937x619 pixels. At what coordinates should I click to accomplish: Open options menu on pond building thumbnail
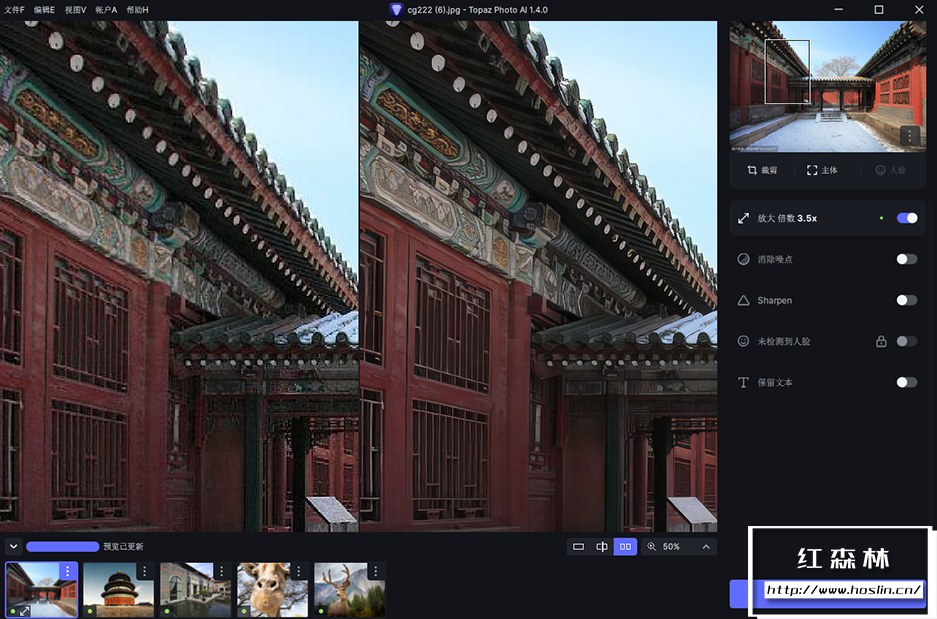point(222,571)
